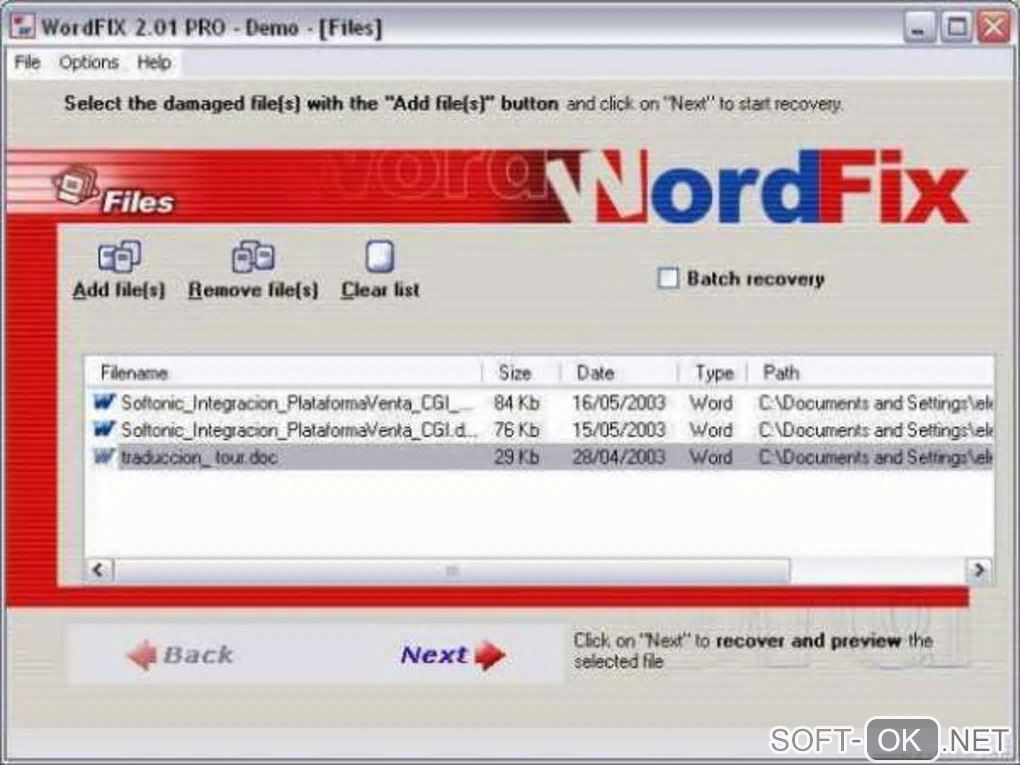
Task: Click Word icon beside traduccion_tour.doc
Action: click(104, 457)
